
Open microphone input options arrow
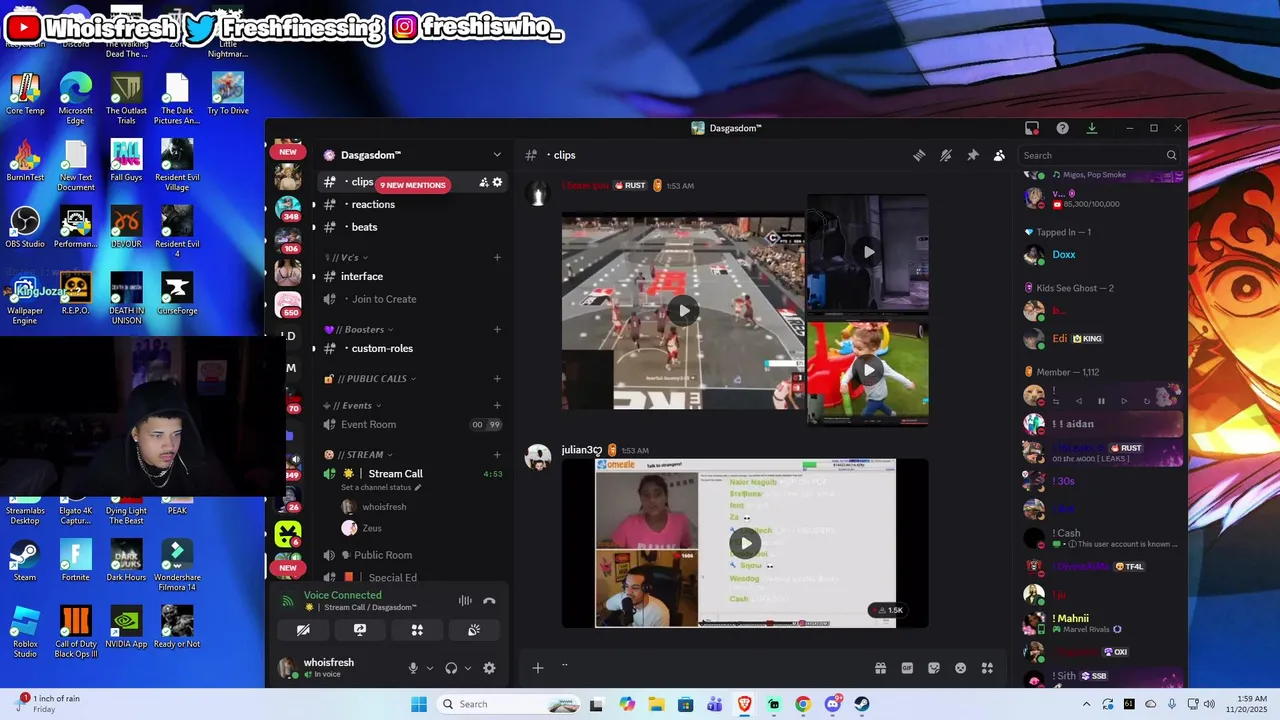point(430,668)
